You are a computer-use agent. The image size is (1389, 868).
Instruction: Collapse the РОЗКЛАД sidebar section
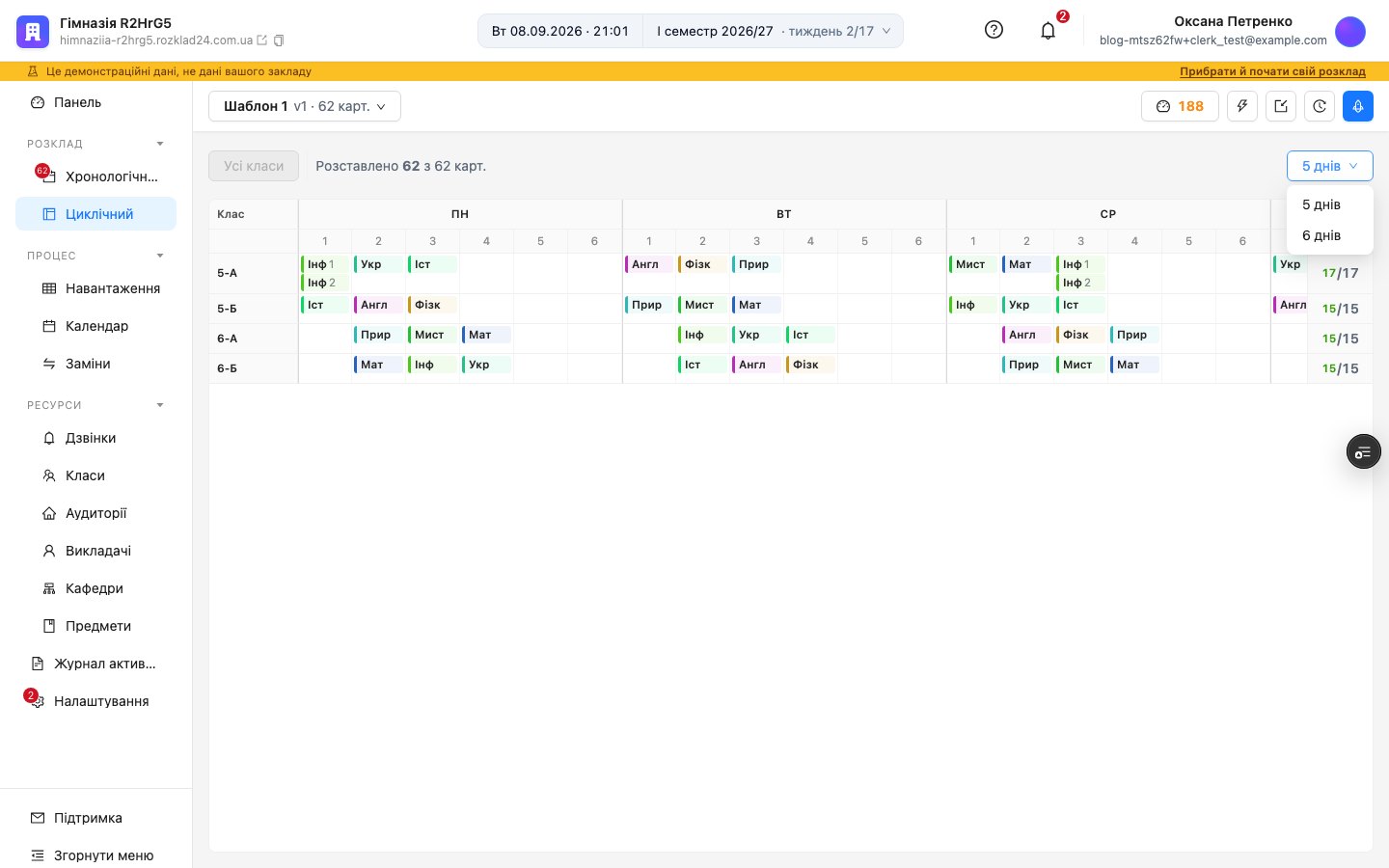[160, 144]
